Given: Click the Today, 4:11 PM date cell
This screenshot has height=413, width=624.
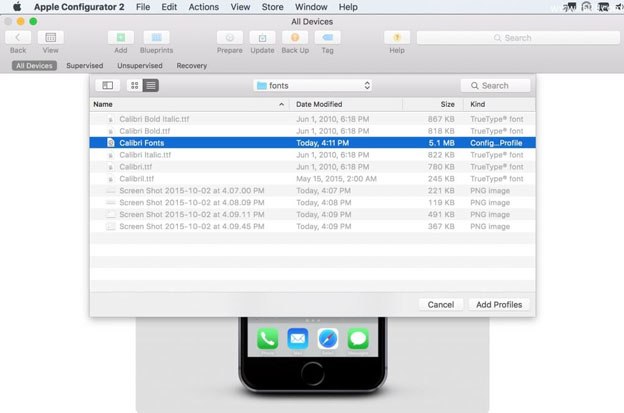Looking at the screenshot, I should [x=323, y=143].
